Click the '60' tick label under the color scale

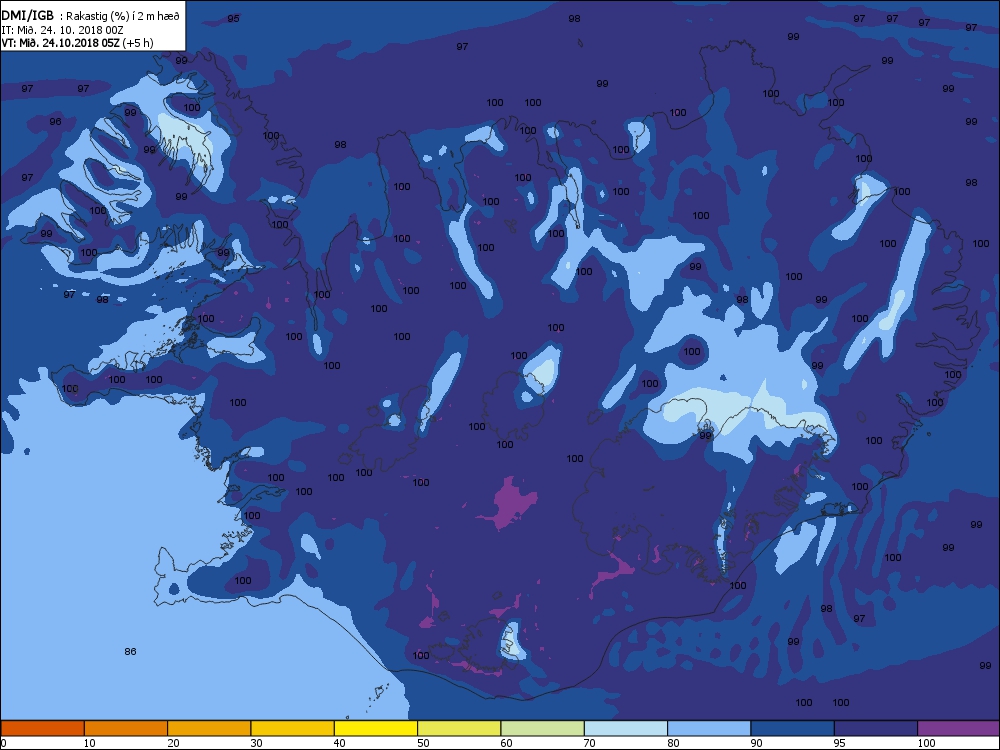[506, 743]
